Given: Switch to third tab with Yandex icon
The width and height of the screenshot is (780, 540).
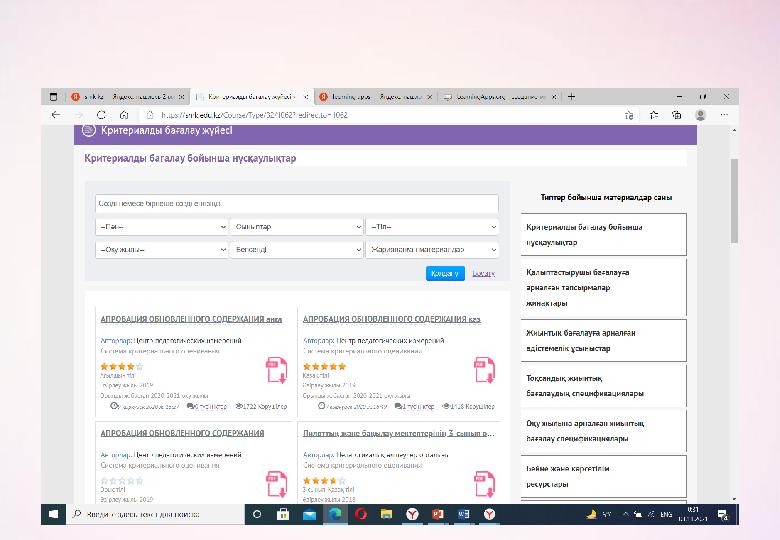Looking at the screenshot, I should click(376, 96).
